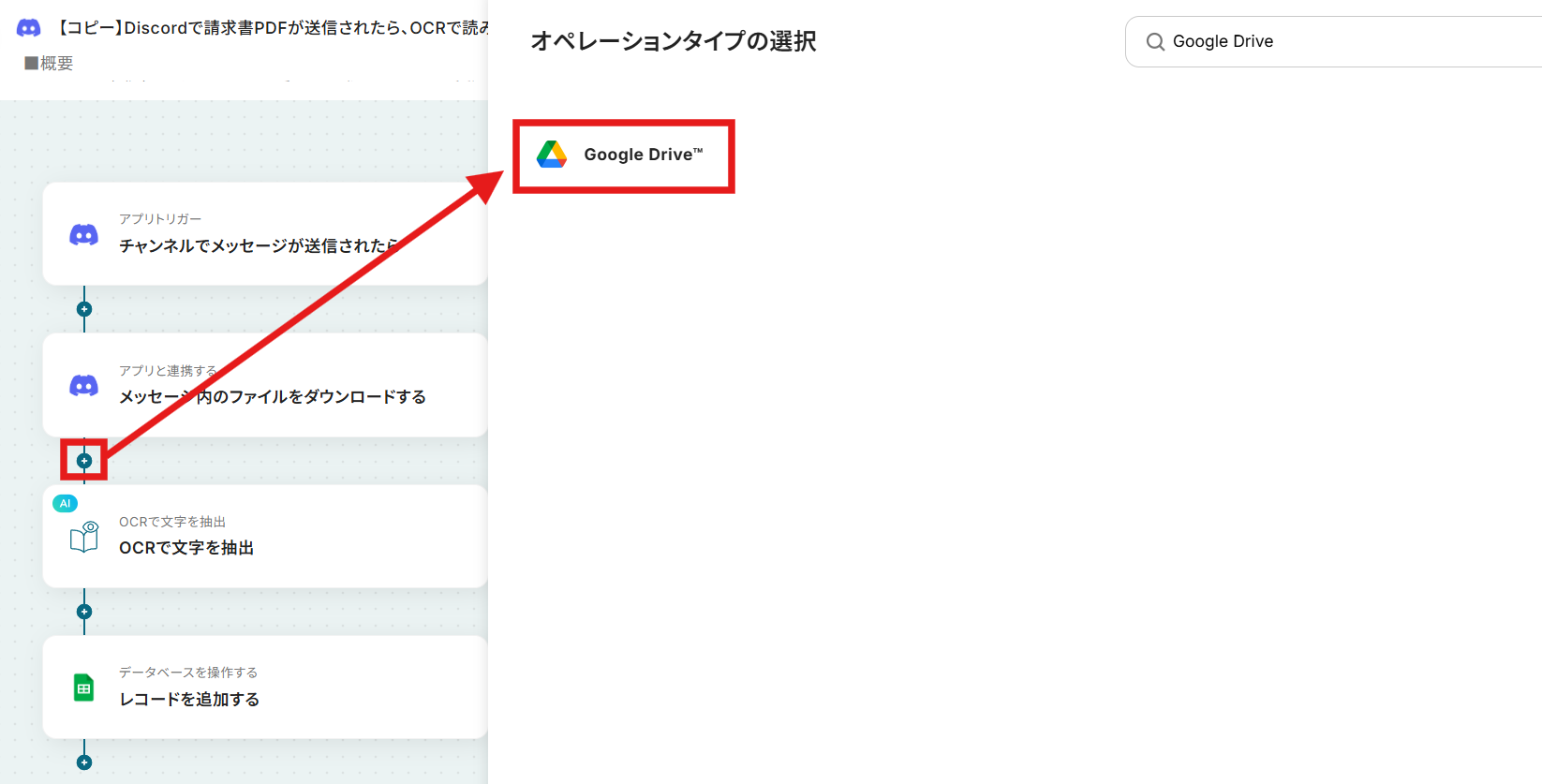The image size is (1542, 784).
Task: Open the レコードを追加する step card
Action: pyautogui.click(x=265, y=688)
